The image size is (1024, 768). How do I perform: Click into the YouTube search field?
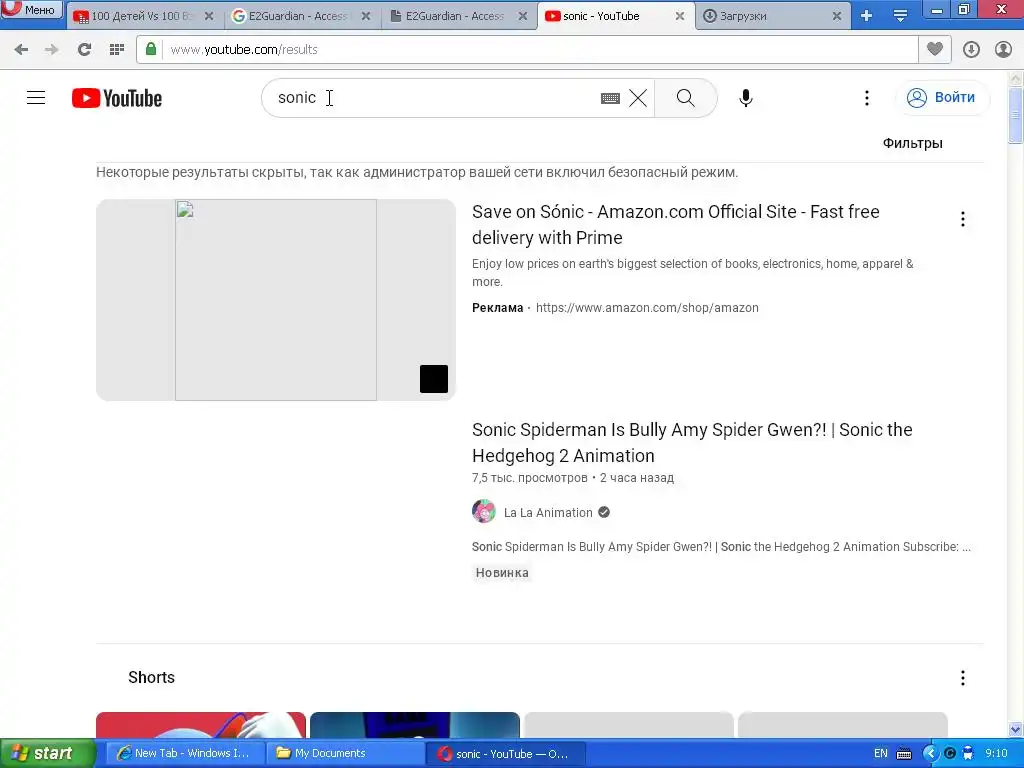coord(431,98)
